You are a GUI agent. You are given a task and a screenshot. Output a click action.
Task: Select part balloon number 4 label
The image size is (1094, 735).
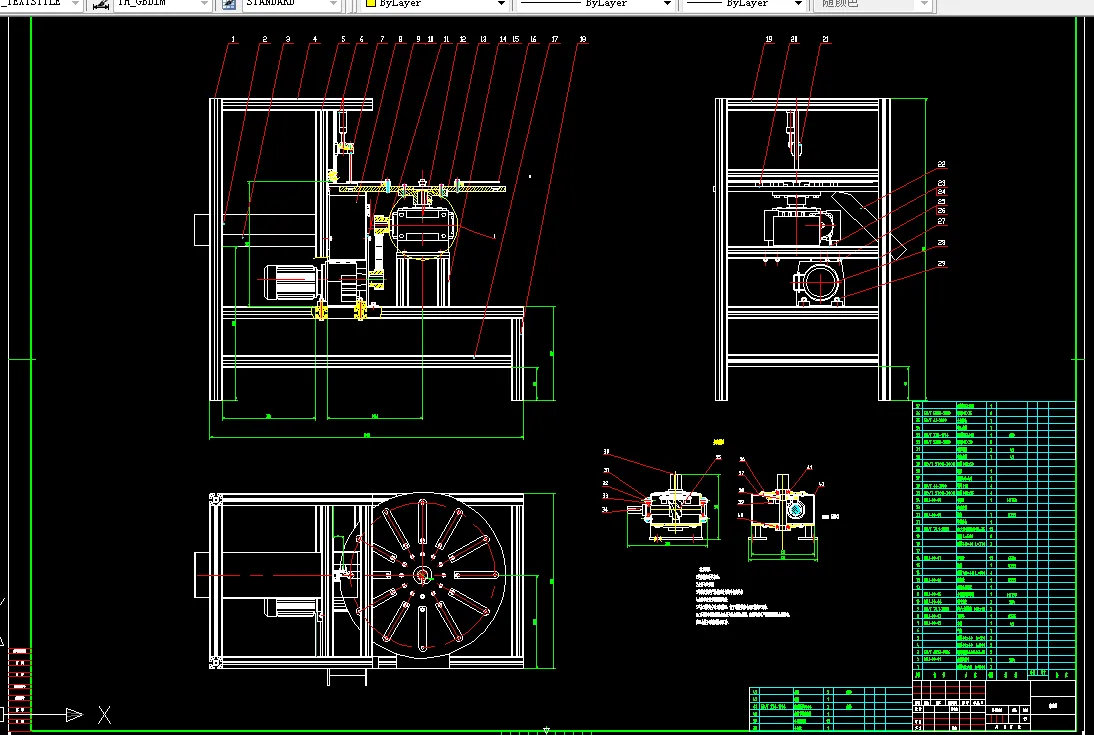click(315, 40)
